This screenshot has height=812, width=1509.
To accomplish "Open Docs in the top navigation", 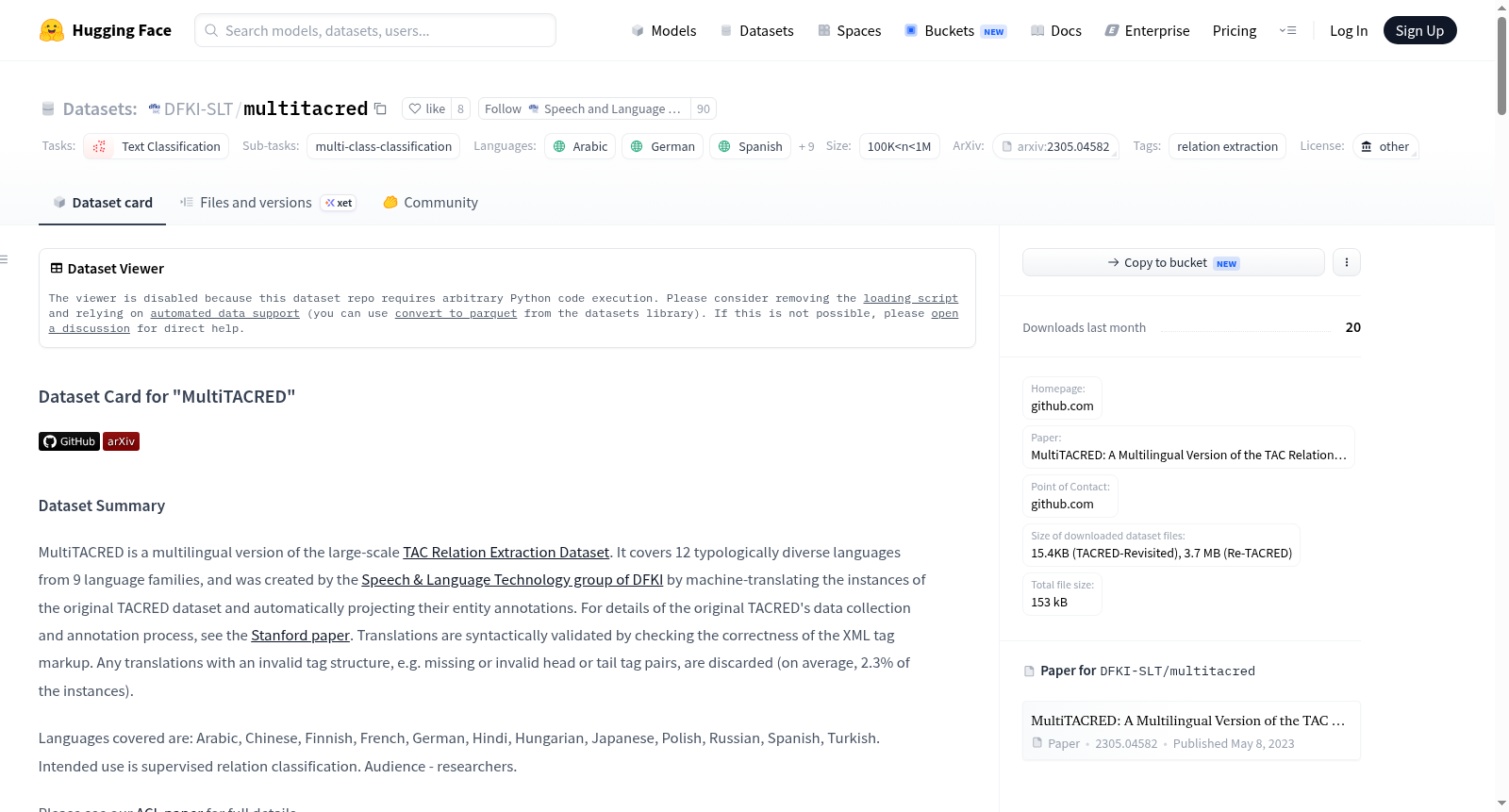I will (x=1055, y=31).
